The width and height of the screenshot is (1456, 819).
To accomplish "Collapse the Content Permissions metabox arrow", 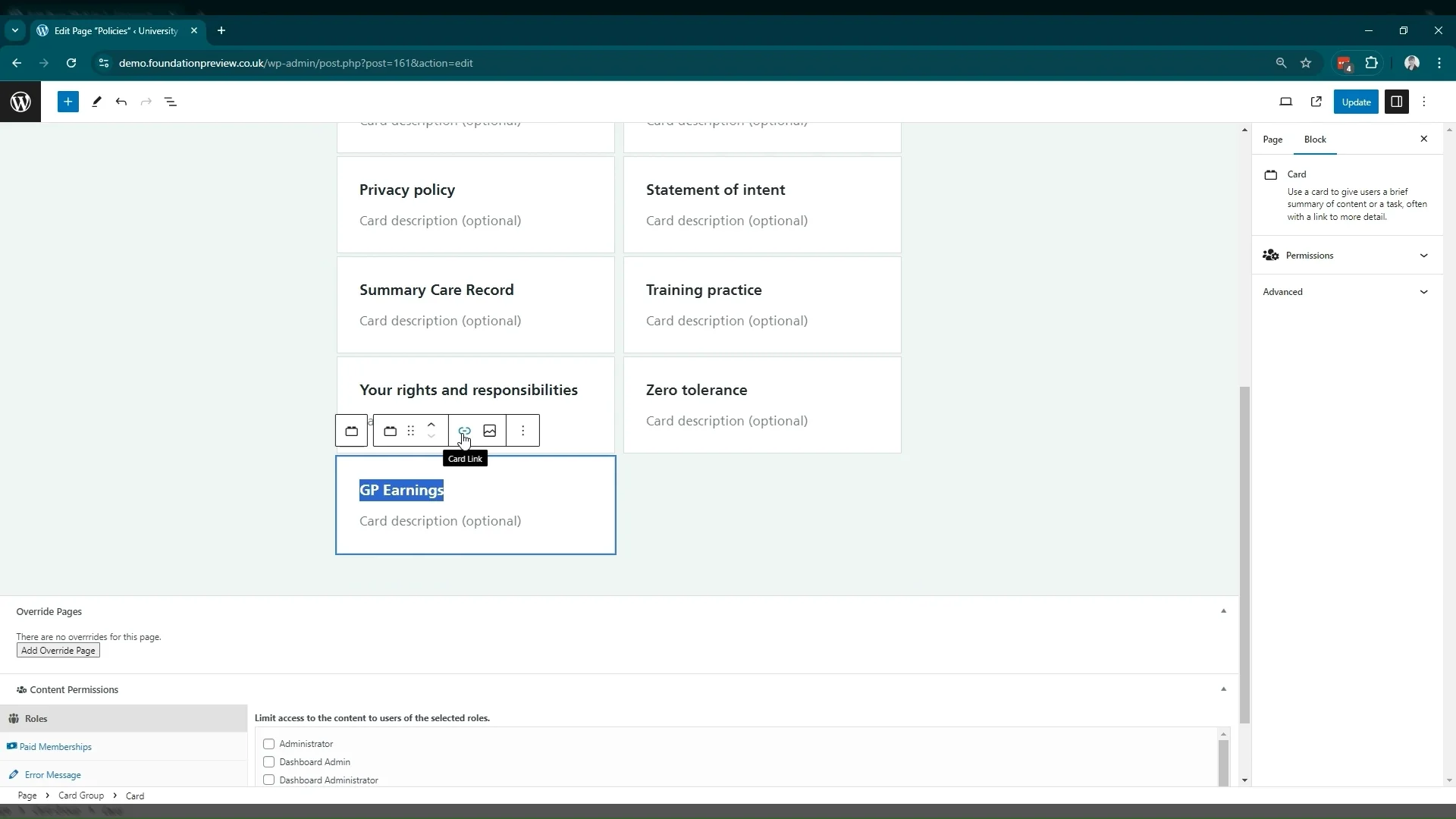I will coord(1223,689).
